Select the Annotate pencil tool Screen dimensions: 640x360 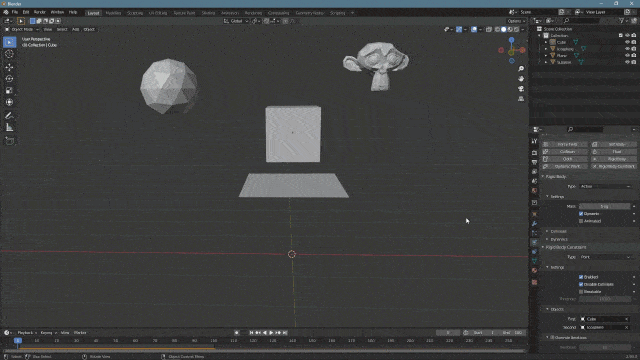click(9, 116)
